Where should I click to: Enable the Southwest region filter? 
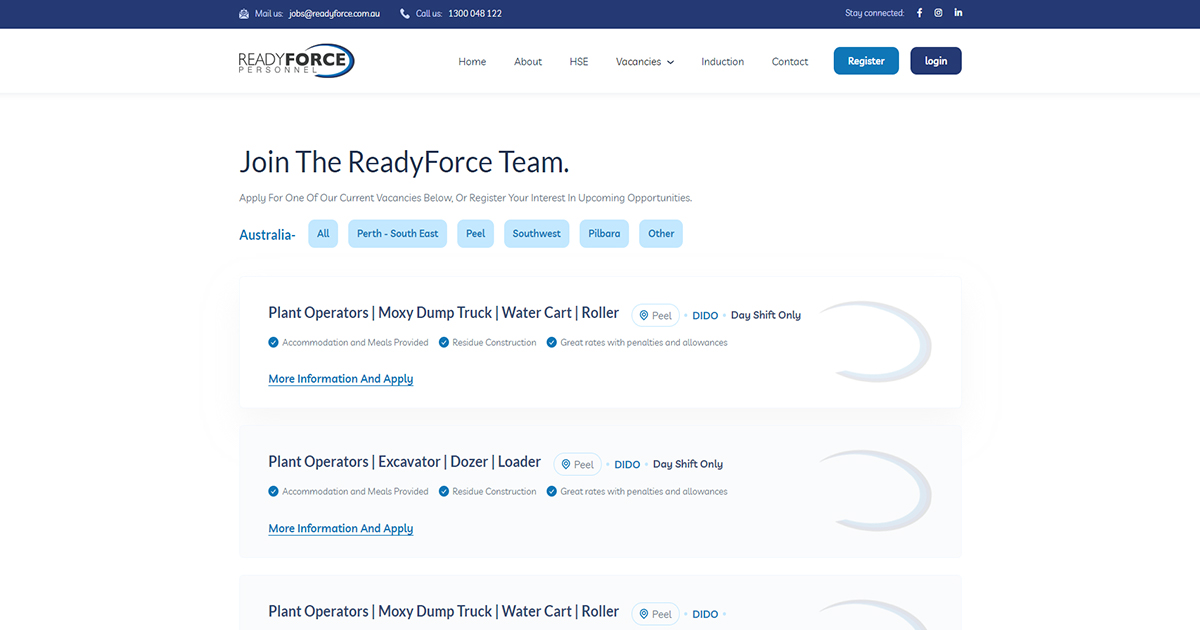point(536,233)
